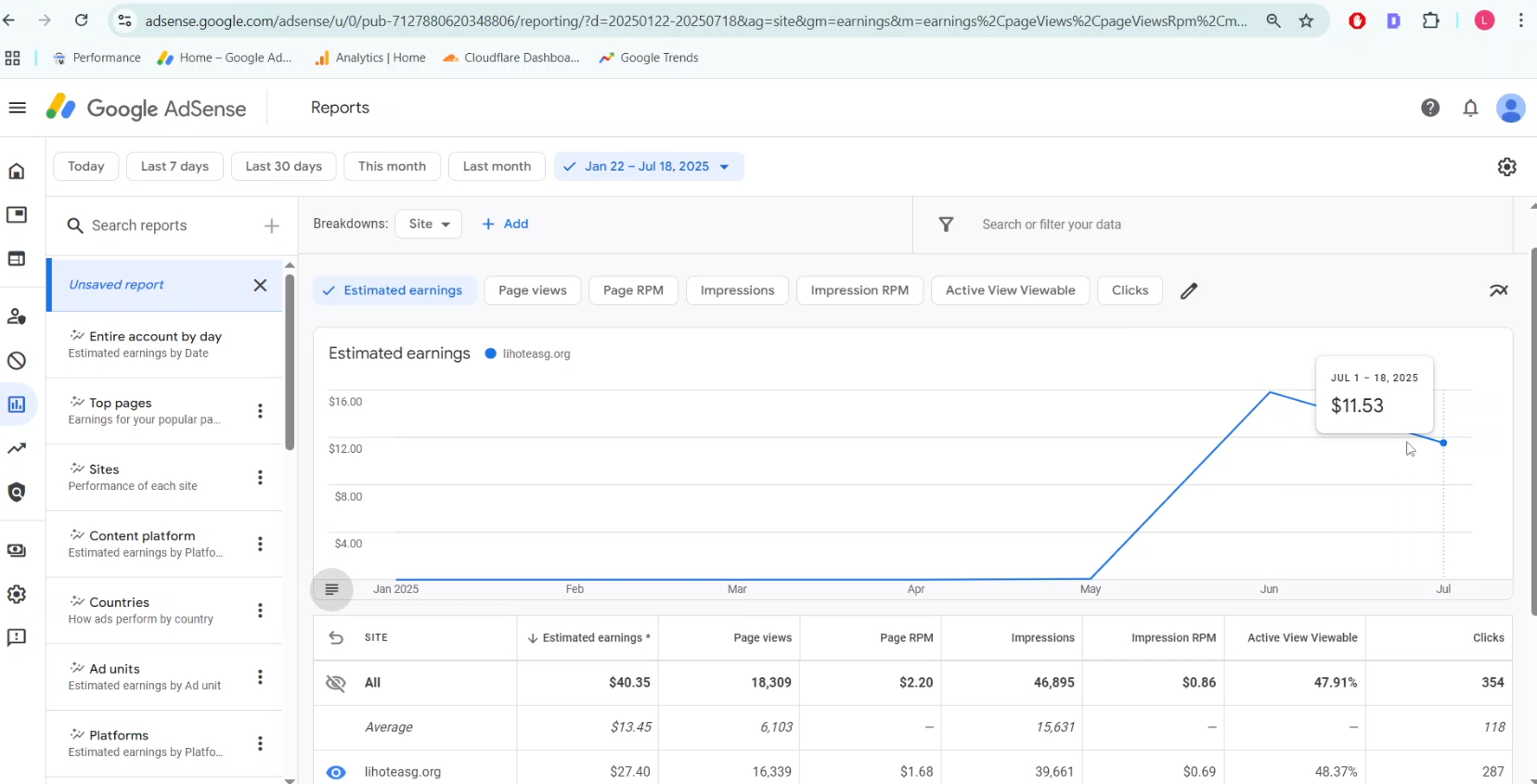Toggle Impression RPM metric chip
This screenshot has height=784, width=1537.
pyautogui.click(x=859, y=290)
